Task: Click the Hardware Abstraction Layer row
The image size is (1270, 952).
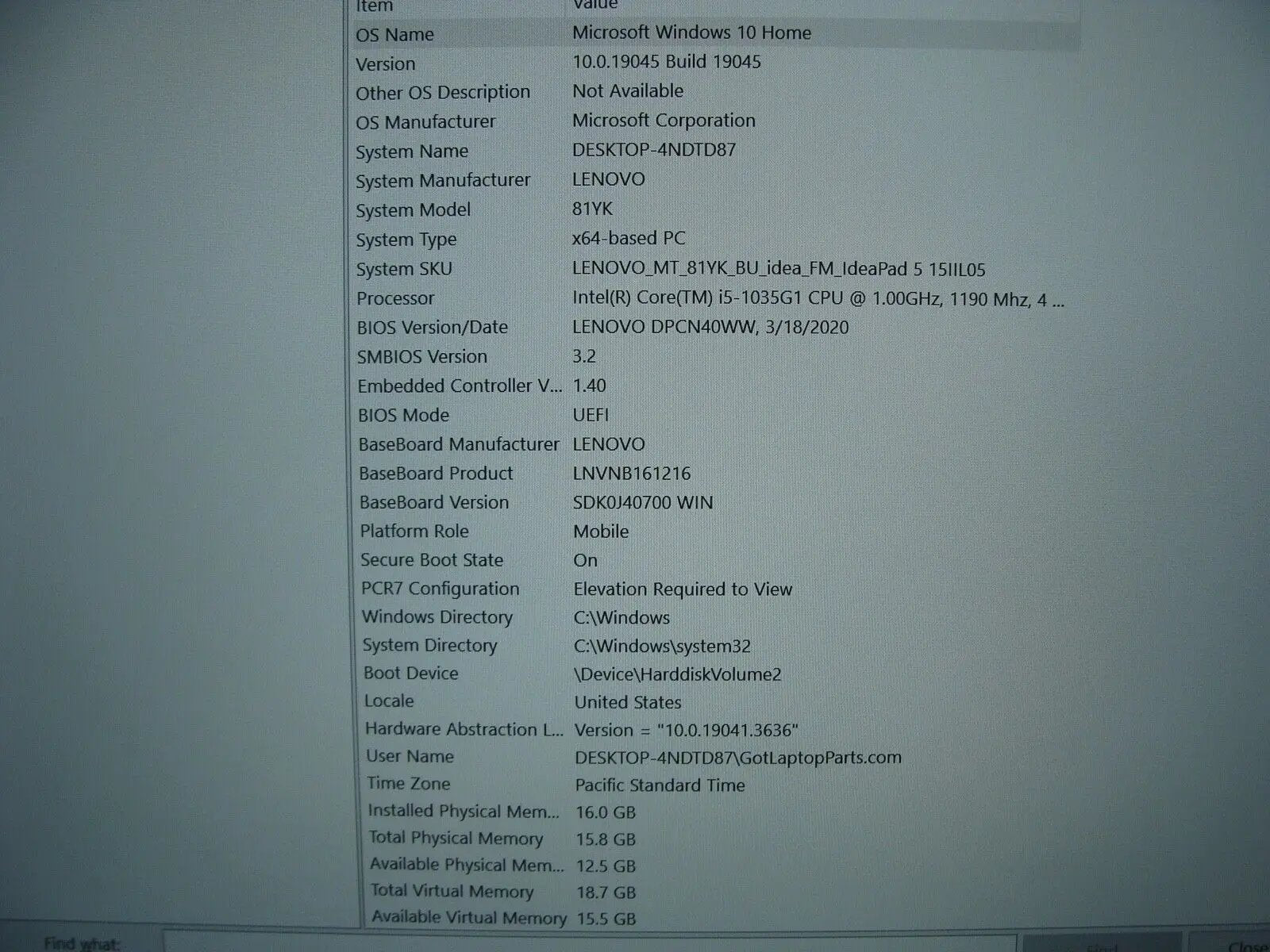Action: click(714, 729)
